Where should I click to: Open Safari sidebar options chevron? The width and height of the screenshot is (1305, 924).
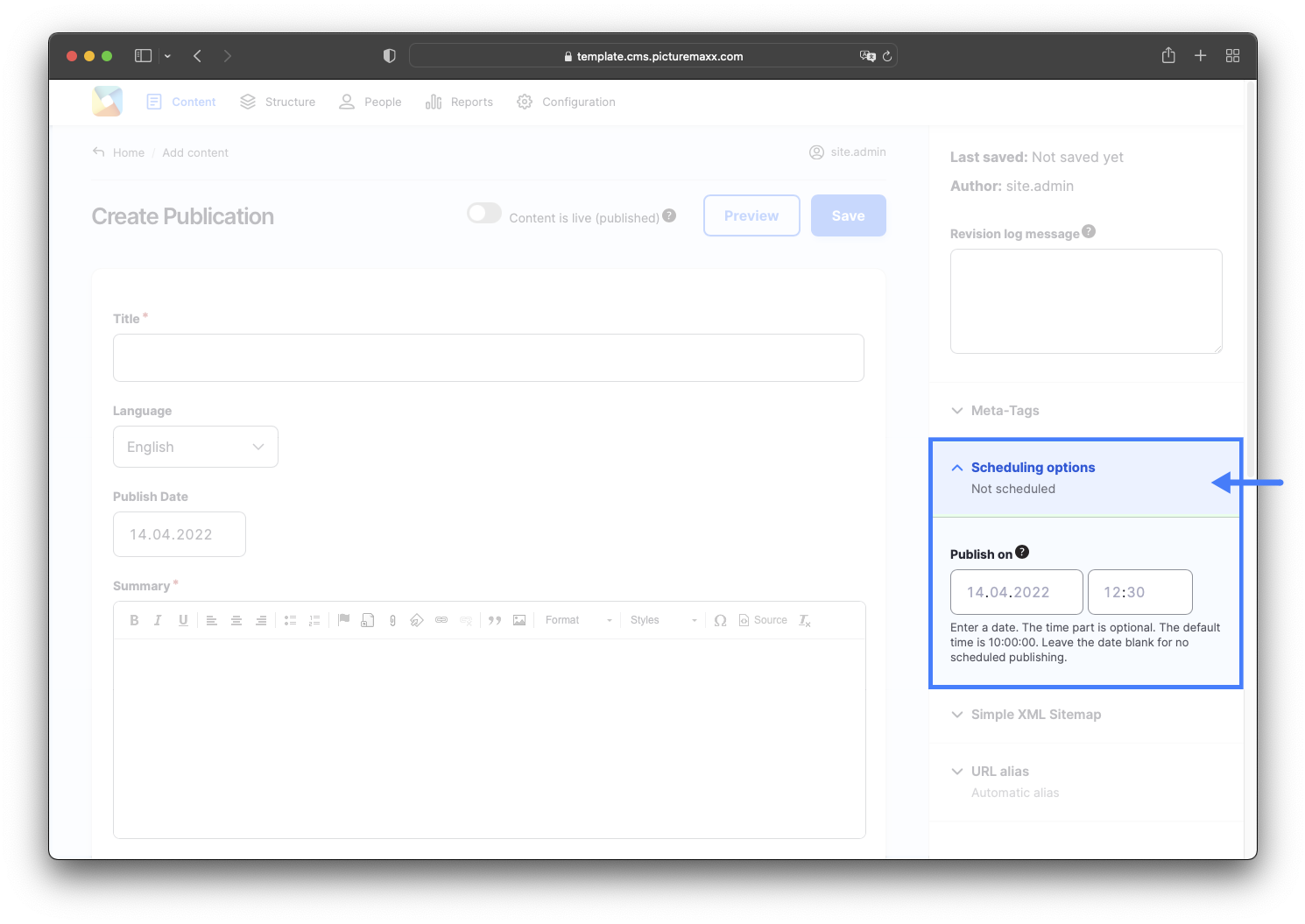pos(167,56)
